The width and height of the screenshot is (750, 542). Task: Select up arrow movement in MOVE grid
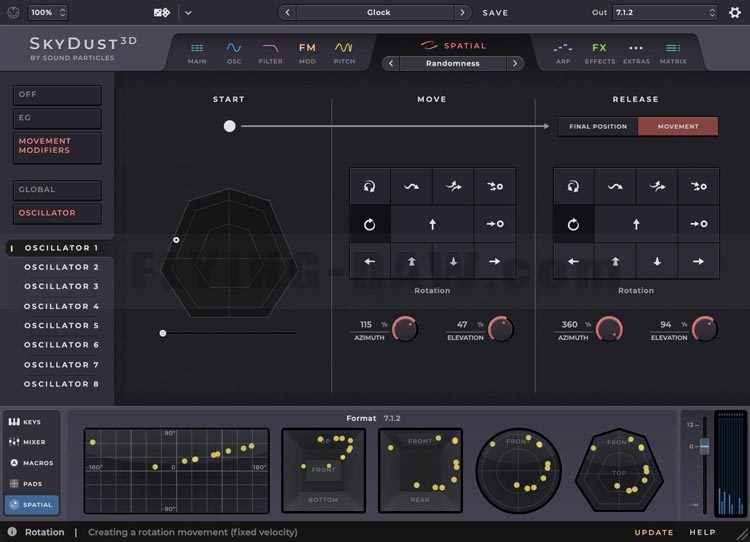point(432,224)
